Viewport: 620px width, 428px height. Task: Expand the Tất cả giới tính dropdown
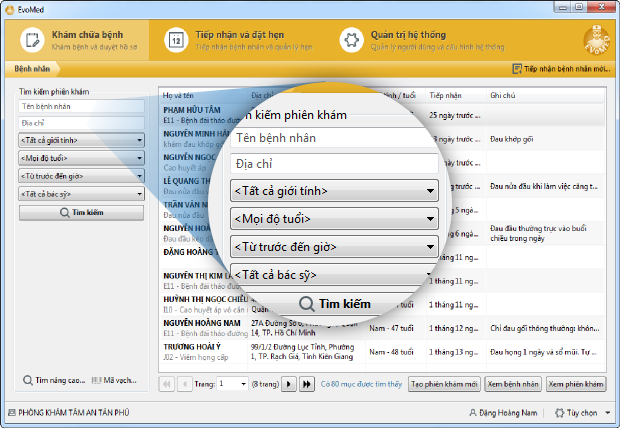click(81, 140)
